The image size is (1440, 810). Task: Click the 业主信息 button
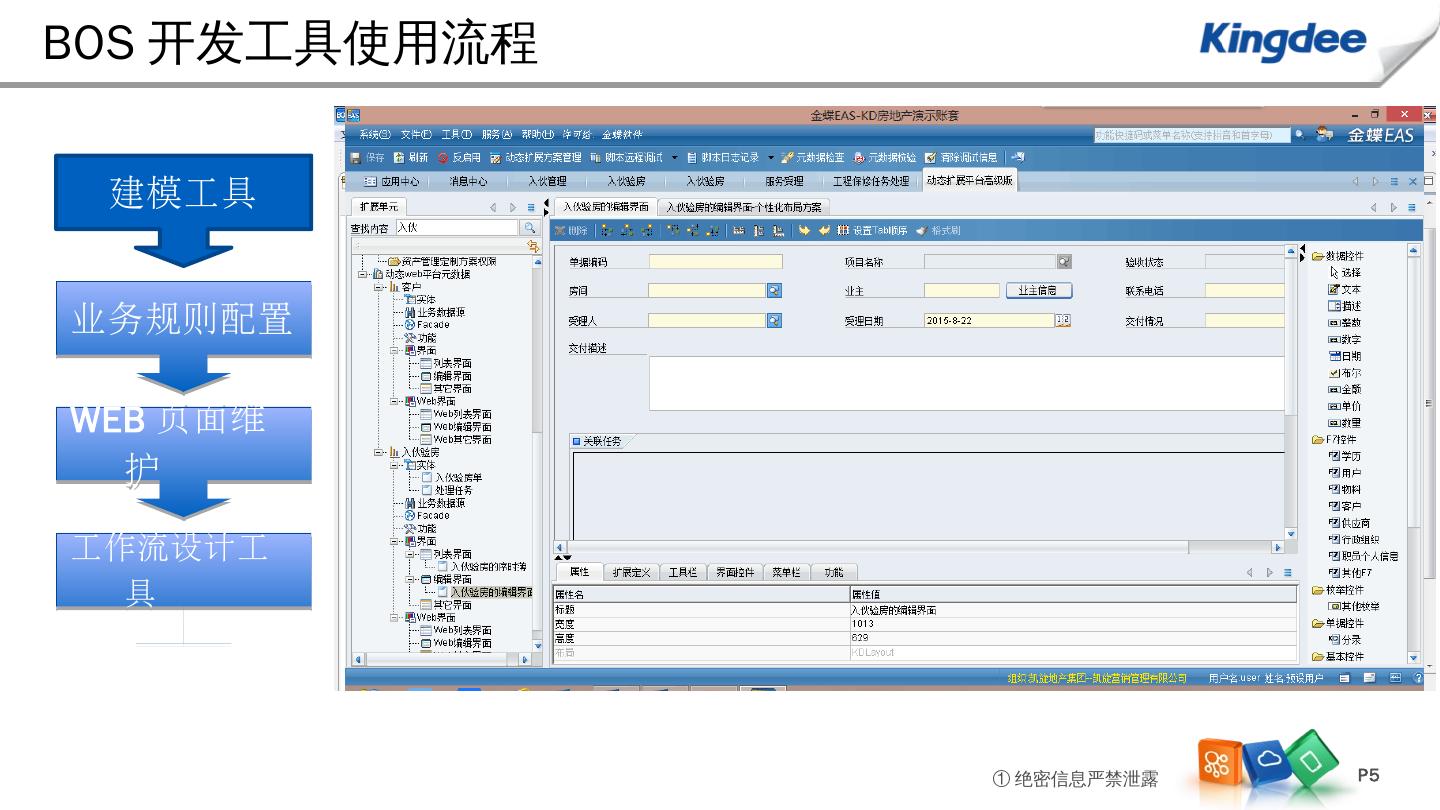1038,291
